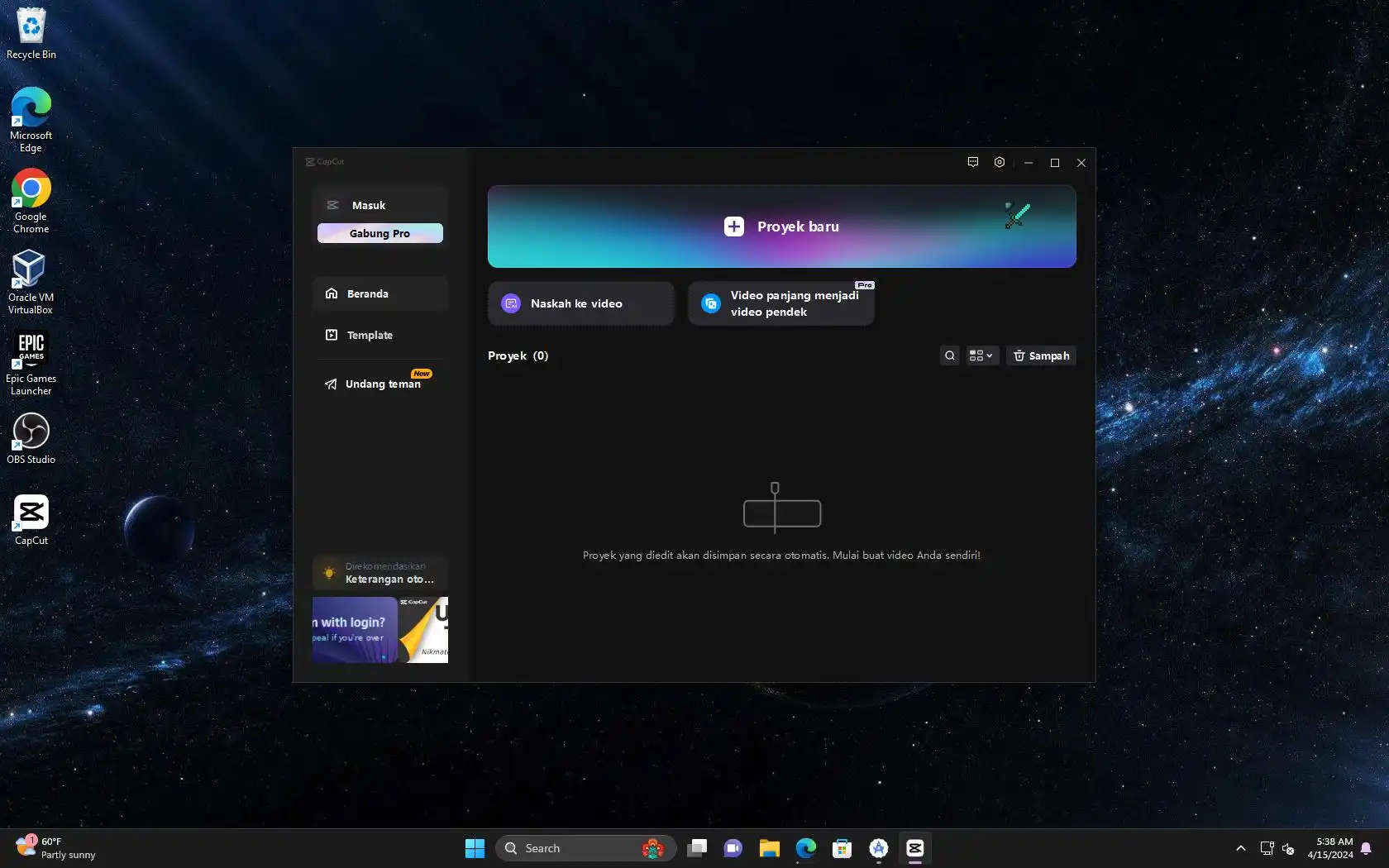The image size is (1389, 868).
Task: Open the network tray icon
Action: click(1267, 848)
